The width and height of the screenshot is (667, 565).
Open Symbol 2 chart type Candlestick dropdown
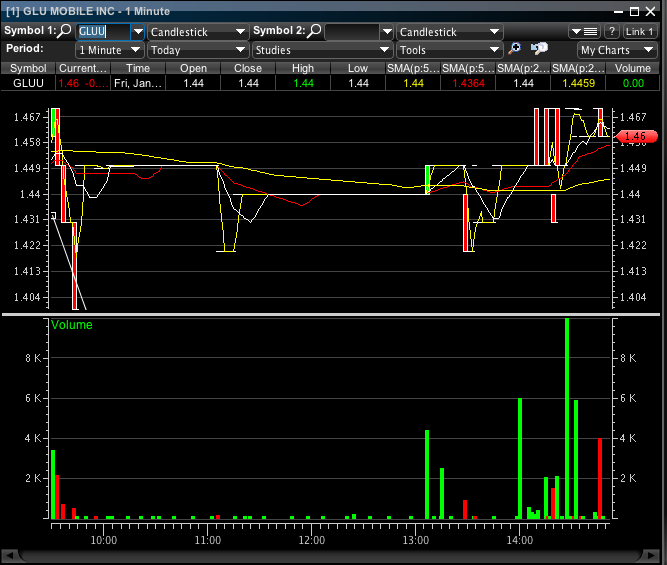449,32
